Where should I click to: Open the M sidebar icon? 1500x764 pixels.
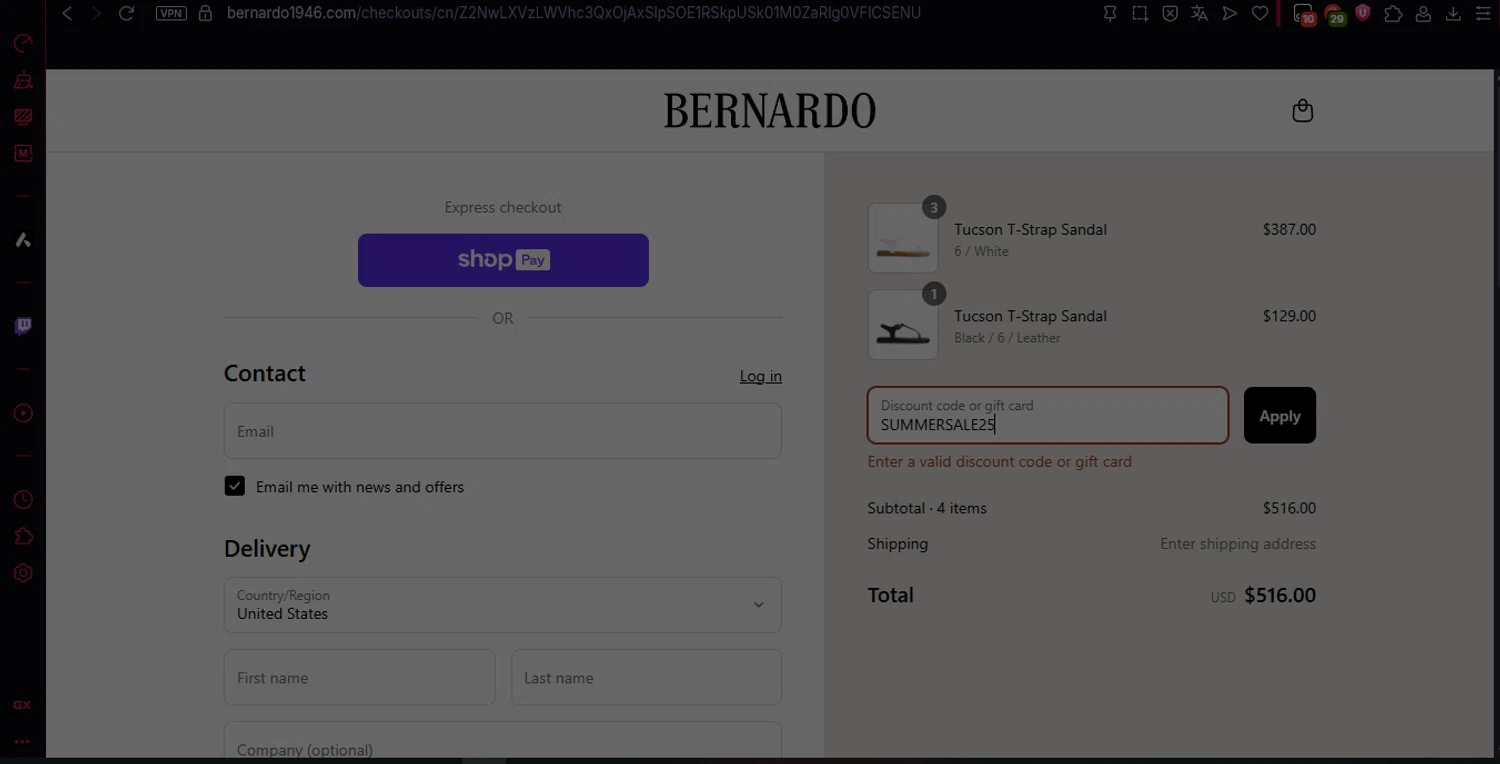(x=23, y=153)
